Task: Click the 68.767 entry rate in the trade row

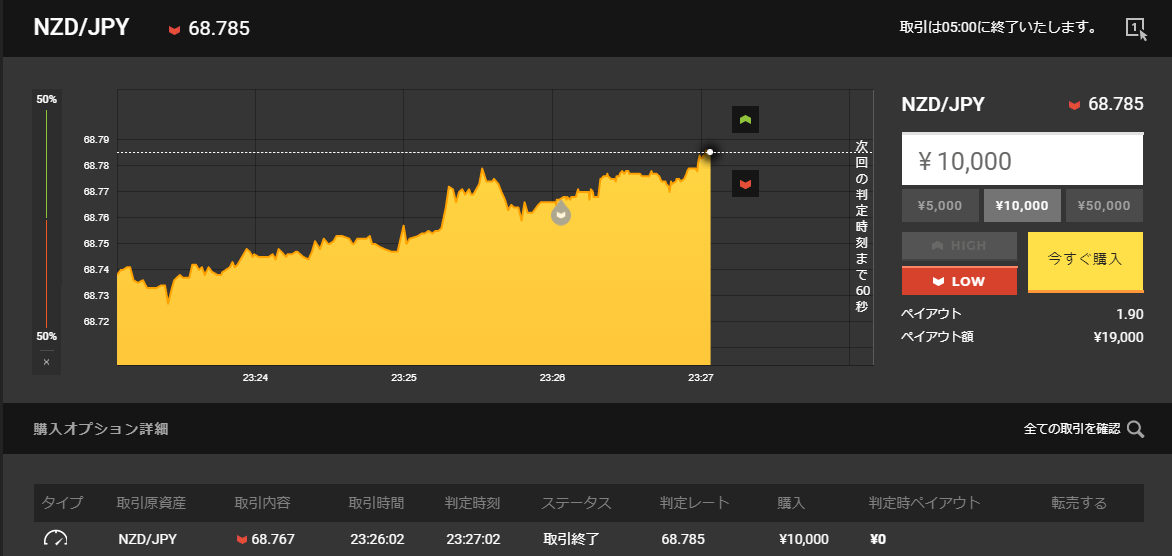Action: [x=274, y=539]
